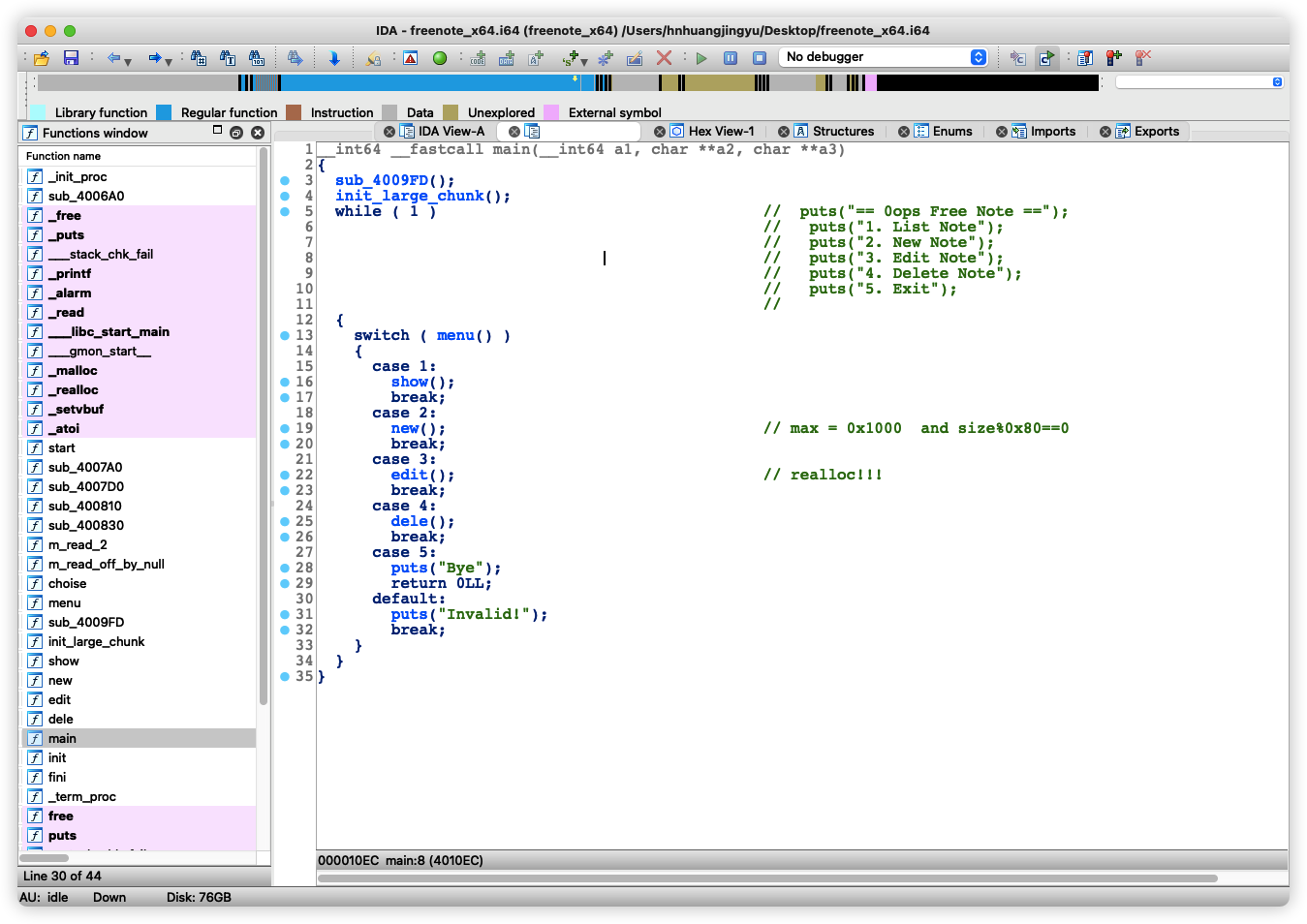
Task: Close the Imports tab
Action: [1002, 132]
